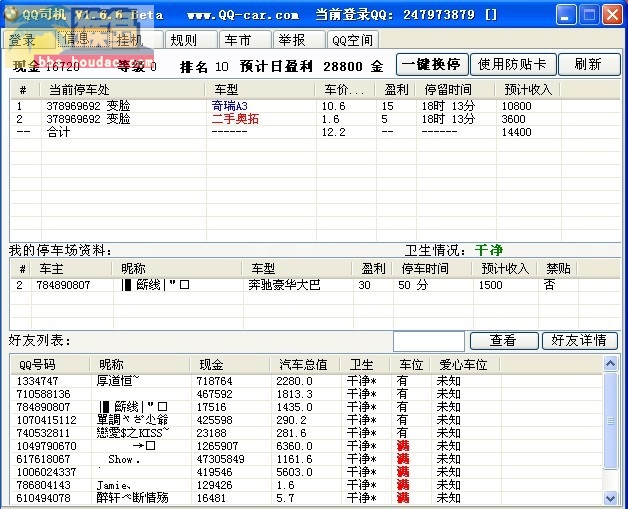Sort friends by 卫生 header
The image size is (628, 509).
(364, 364)
